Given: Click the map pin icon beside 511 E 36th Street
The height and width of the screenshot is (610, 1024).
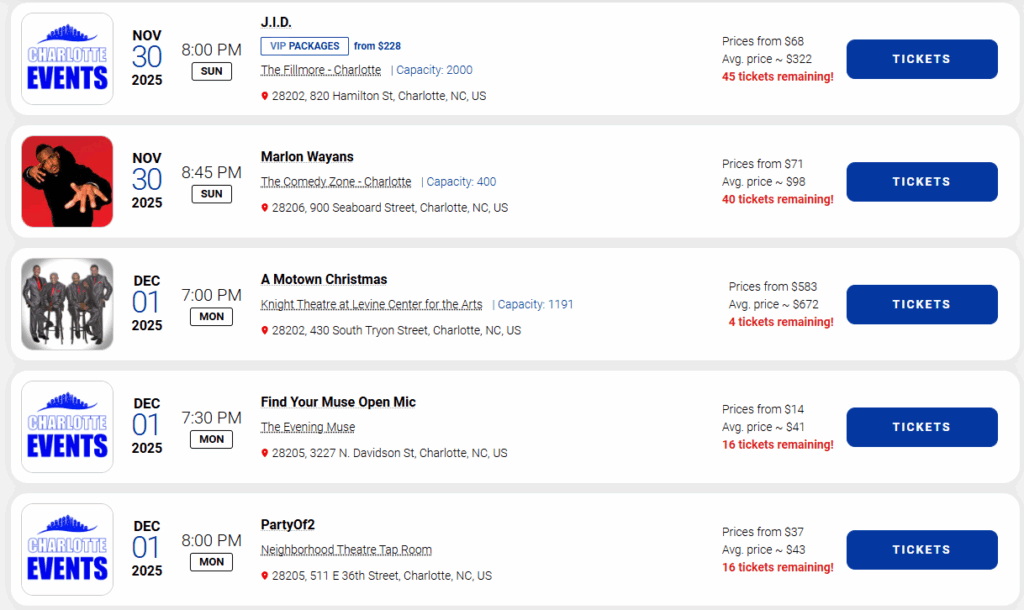Looking at the screenshot, I should coord(265,576).
